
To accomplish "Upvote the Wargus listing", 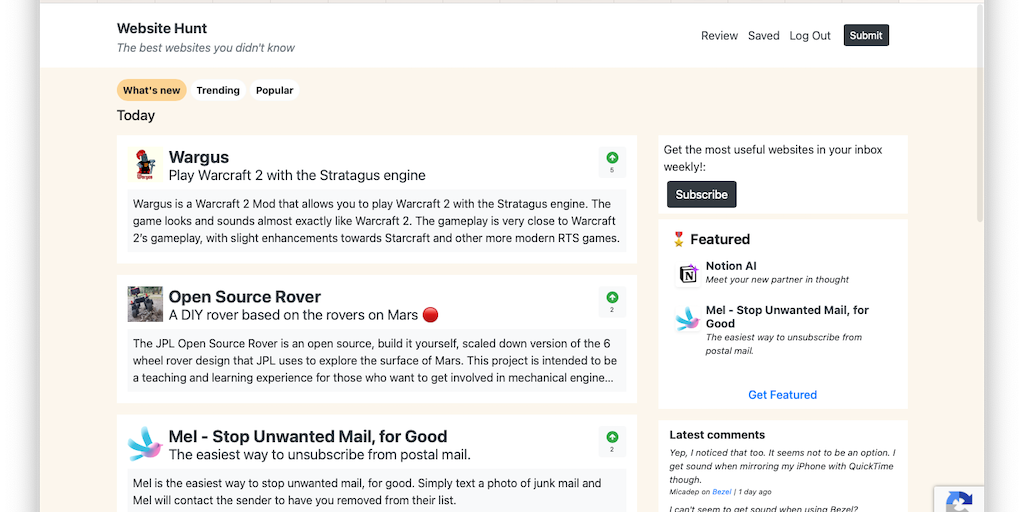I will click(612, 160).
